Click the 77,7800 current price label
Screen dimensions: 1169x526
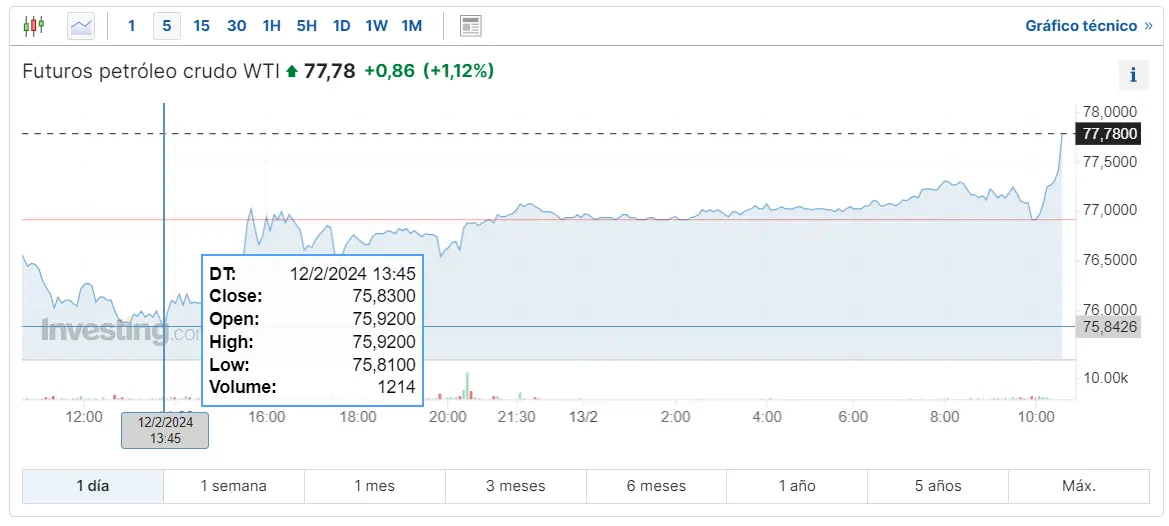coord(1107,134)
